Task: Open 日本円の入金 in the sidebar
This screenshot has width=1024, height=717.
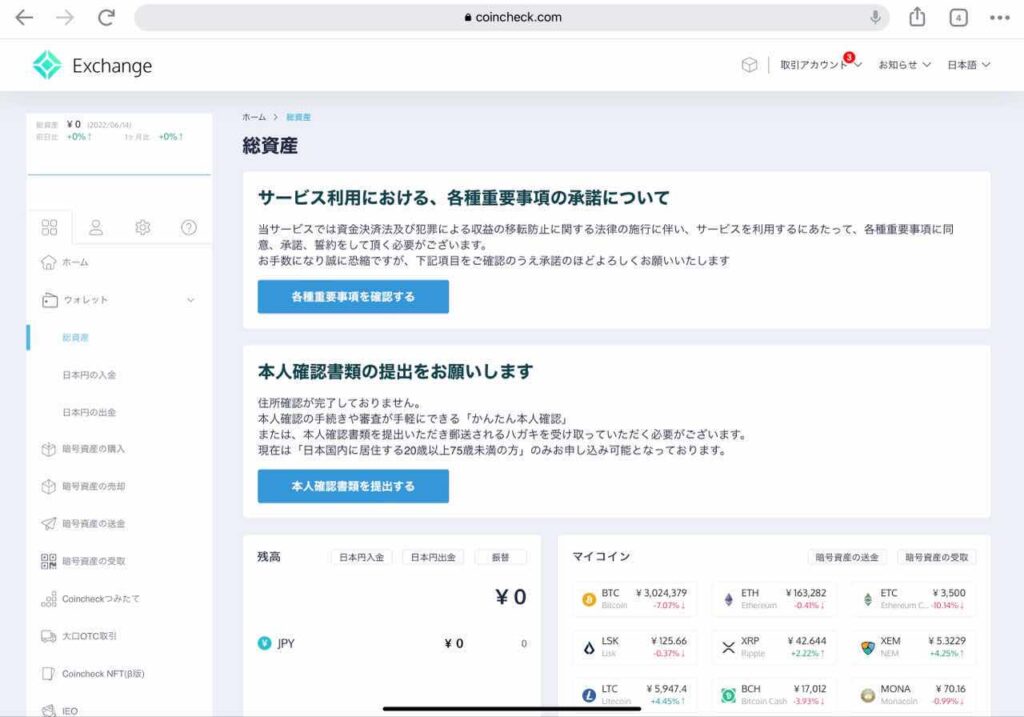Action: [x=89, y=375]
